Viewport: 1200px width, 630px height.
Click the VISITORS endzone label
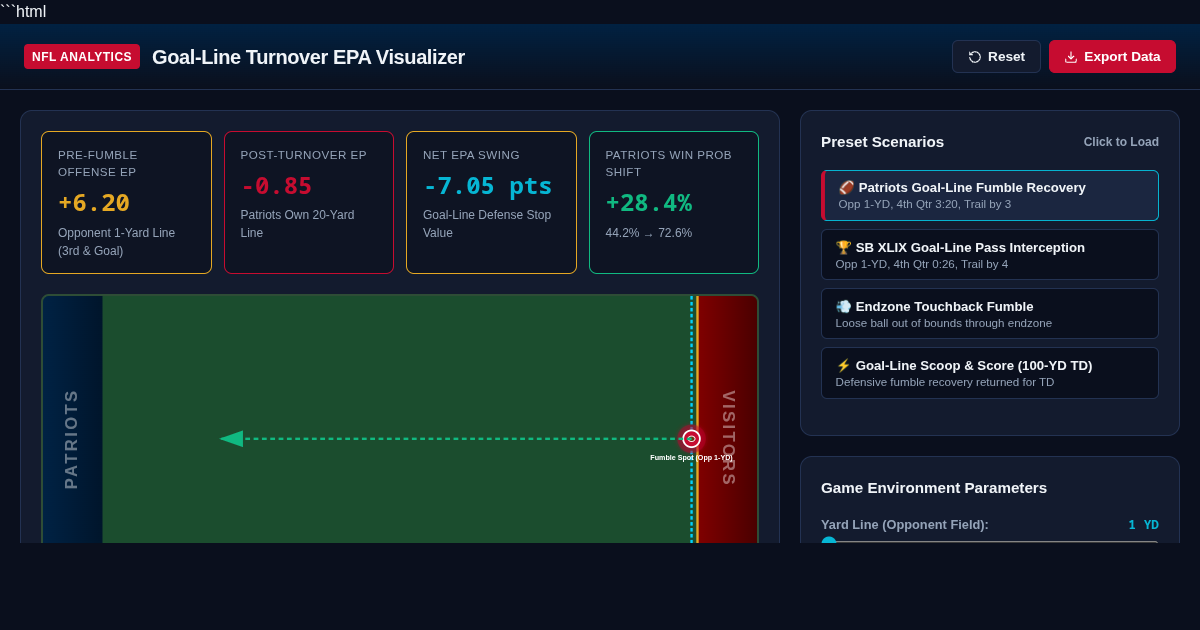[x=728, y=438]
